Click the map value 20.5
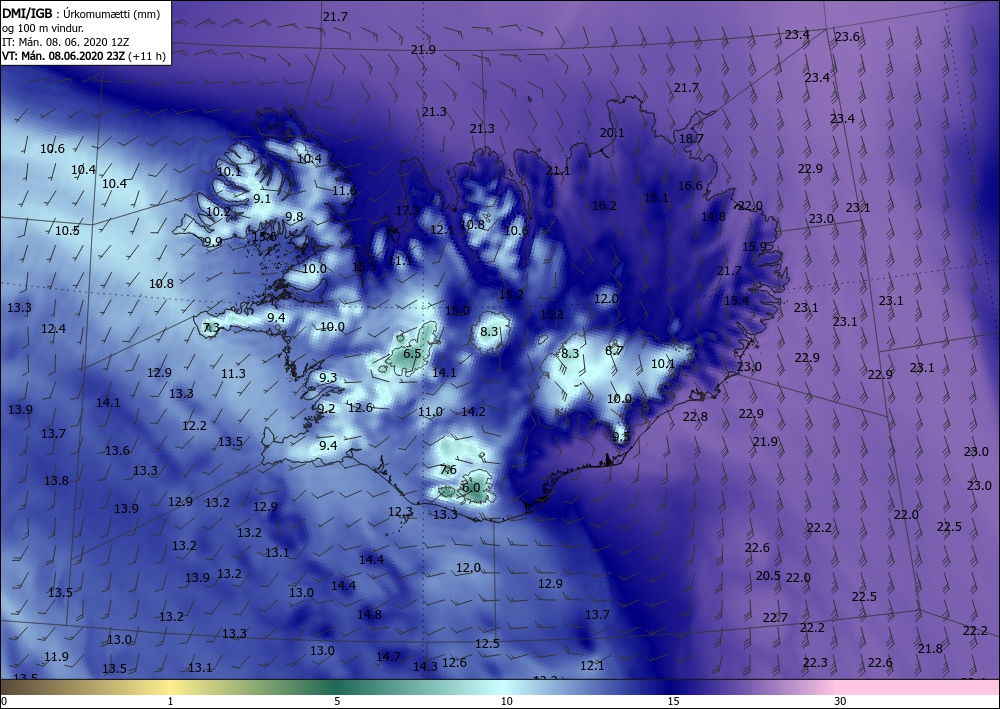The width and height of the screenshot is (1000, 709). click(768, 575)
